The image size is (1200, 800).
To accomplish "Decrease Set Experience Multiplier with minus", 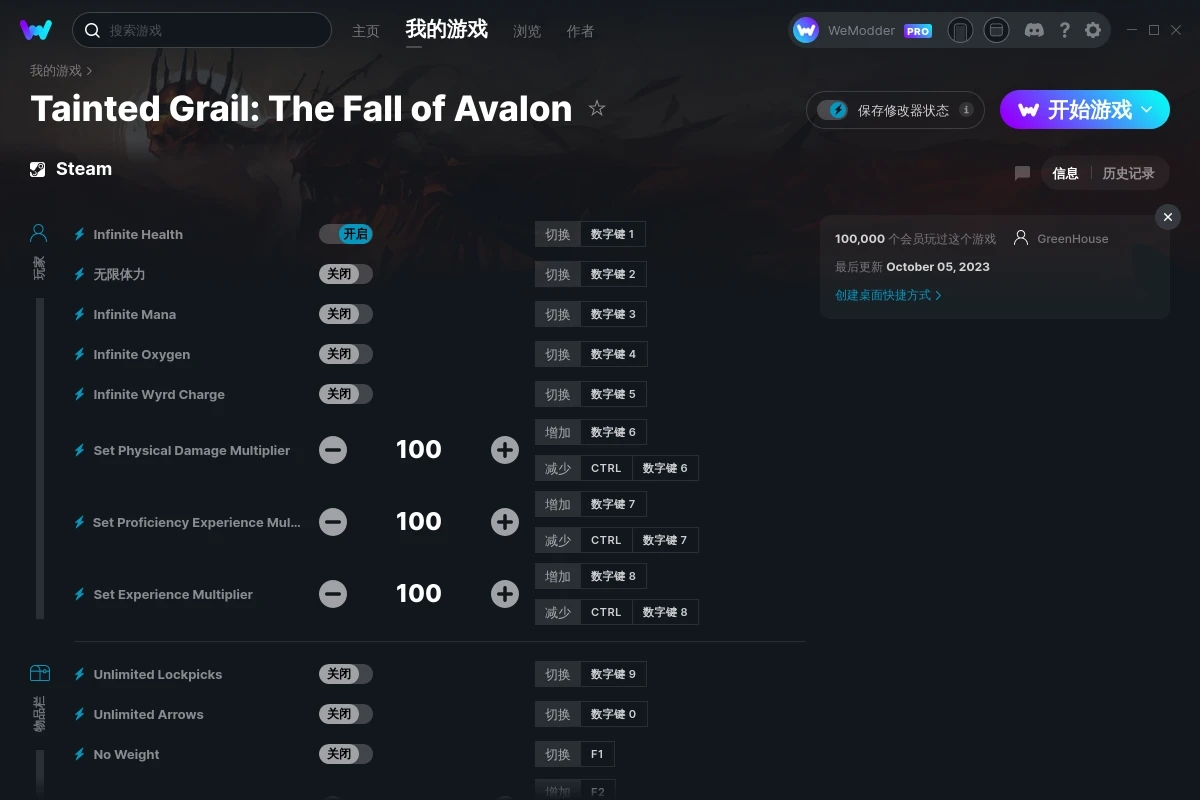I will click(333, 594).
